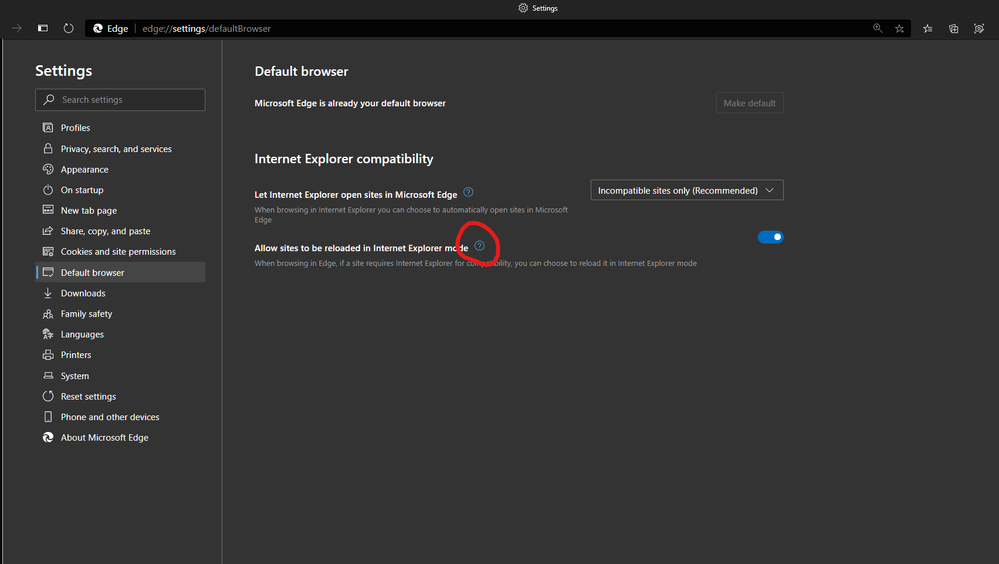The image size is (999, 564).
Task: Click the forward navigation arrow
Action: 17,28
